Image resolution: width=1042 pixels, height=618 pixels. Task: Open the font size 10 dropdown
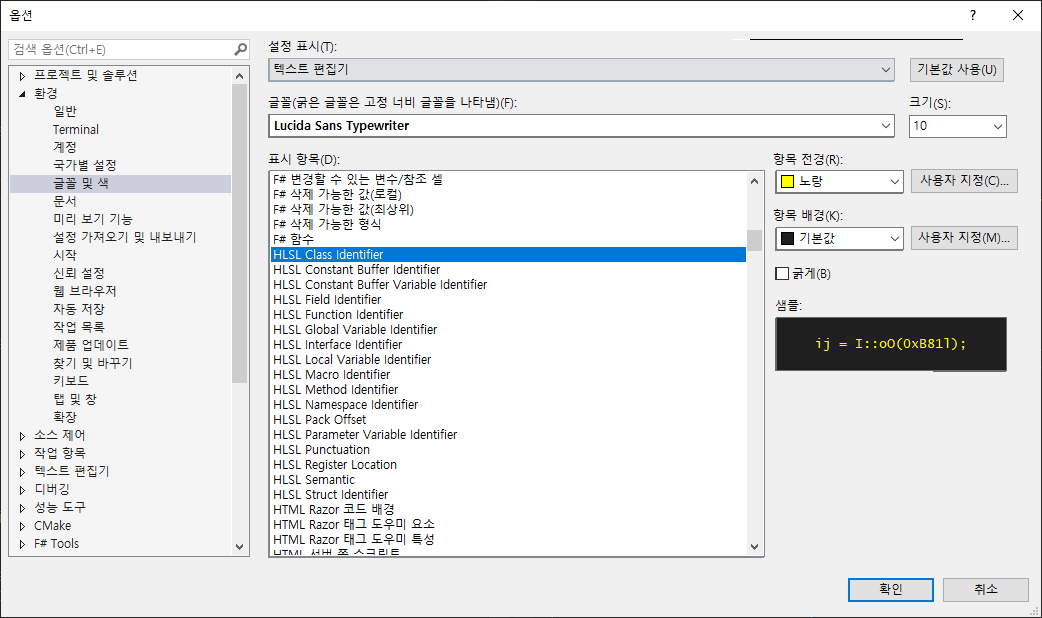[x=958, y=126]
